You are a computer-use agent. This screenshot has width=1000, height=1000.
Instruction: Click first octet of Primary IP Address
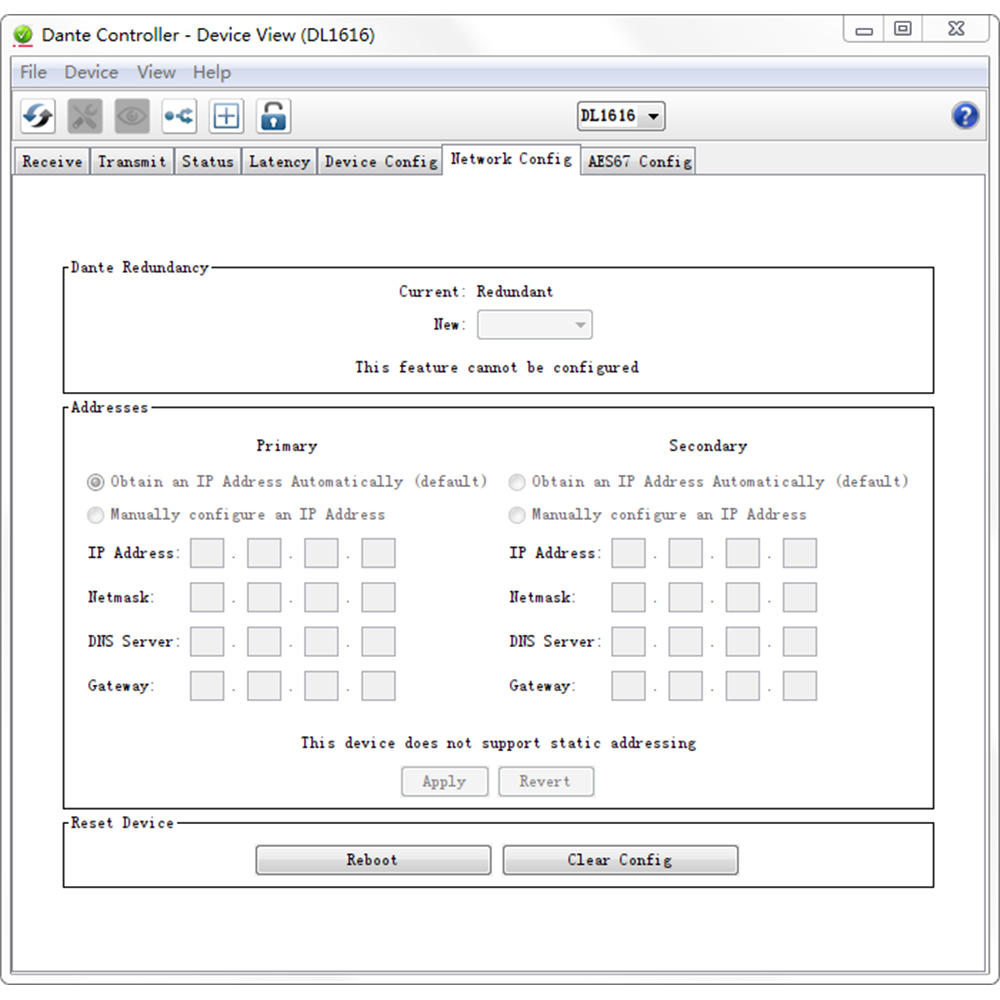pos(207,553)
